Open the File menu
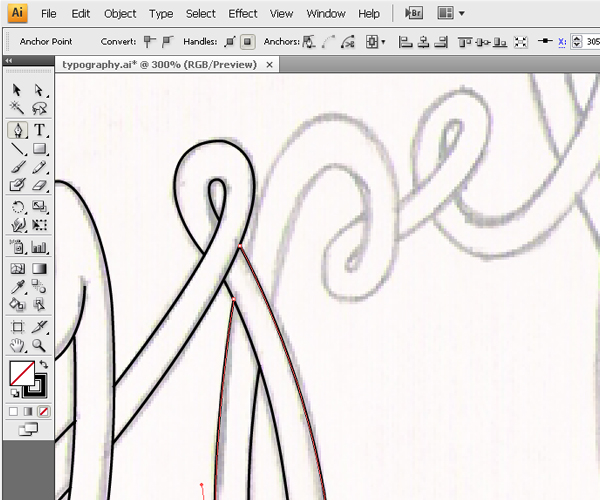600x500 pixels. tap(49, 14)
